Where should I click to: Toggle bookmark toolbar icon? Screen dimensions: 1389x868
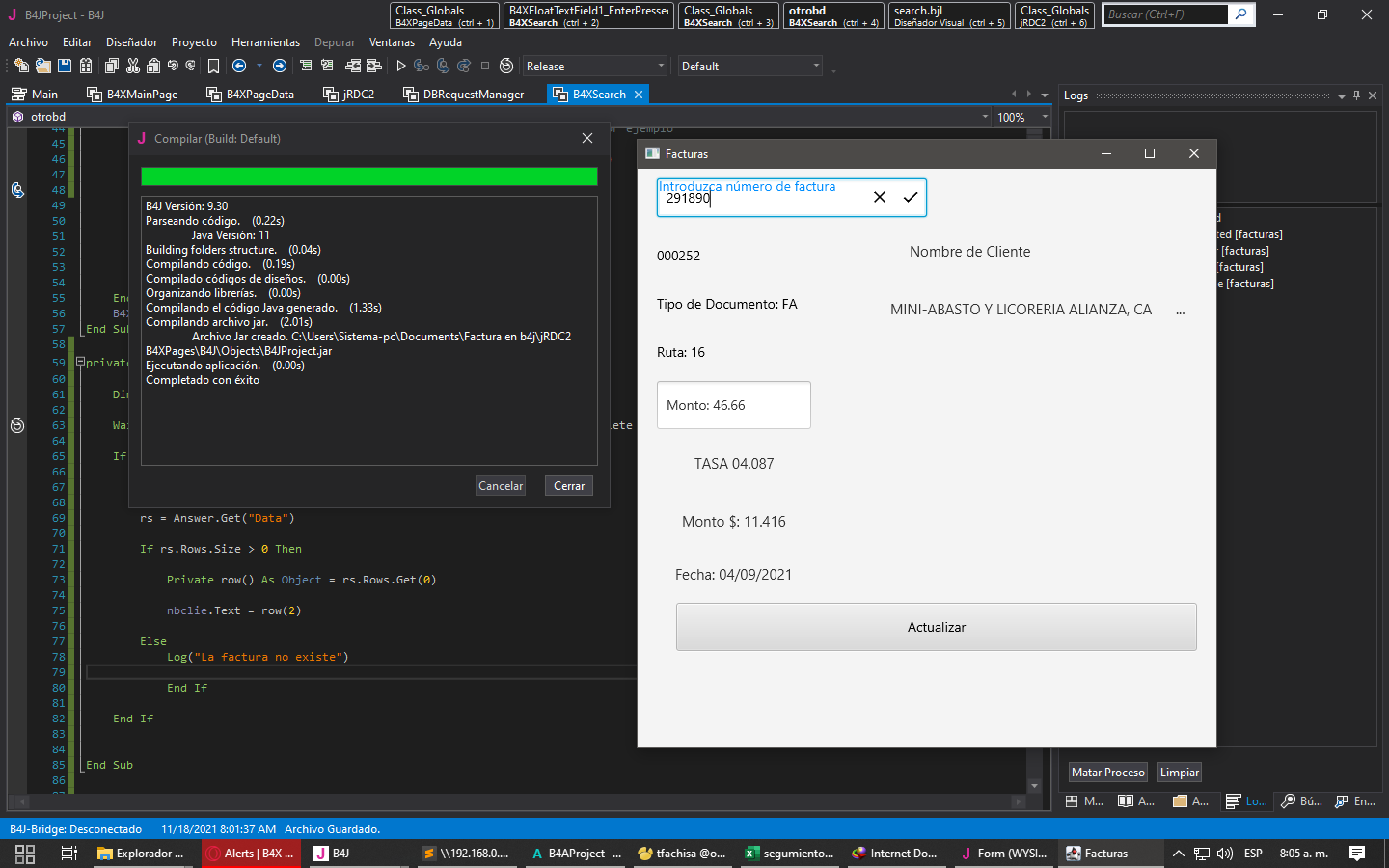(213, 66)
